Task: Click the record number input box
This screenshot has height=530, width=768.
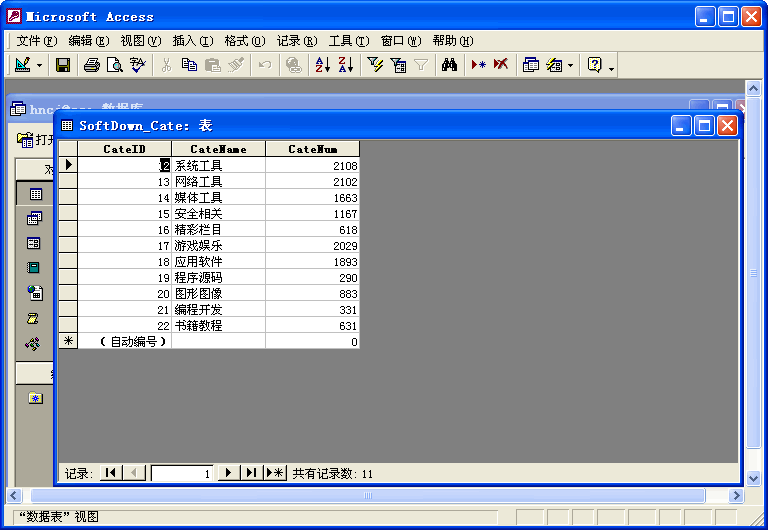Action: point(182,473)
